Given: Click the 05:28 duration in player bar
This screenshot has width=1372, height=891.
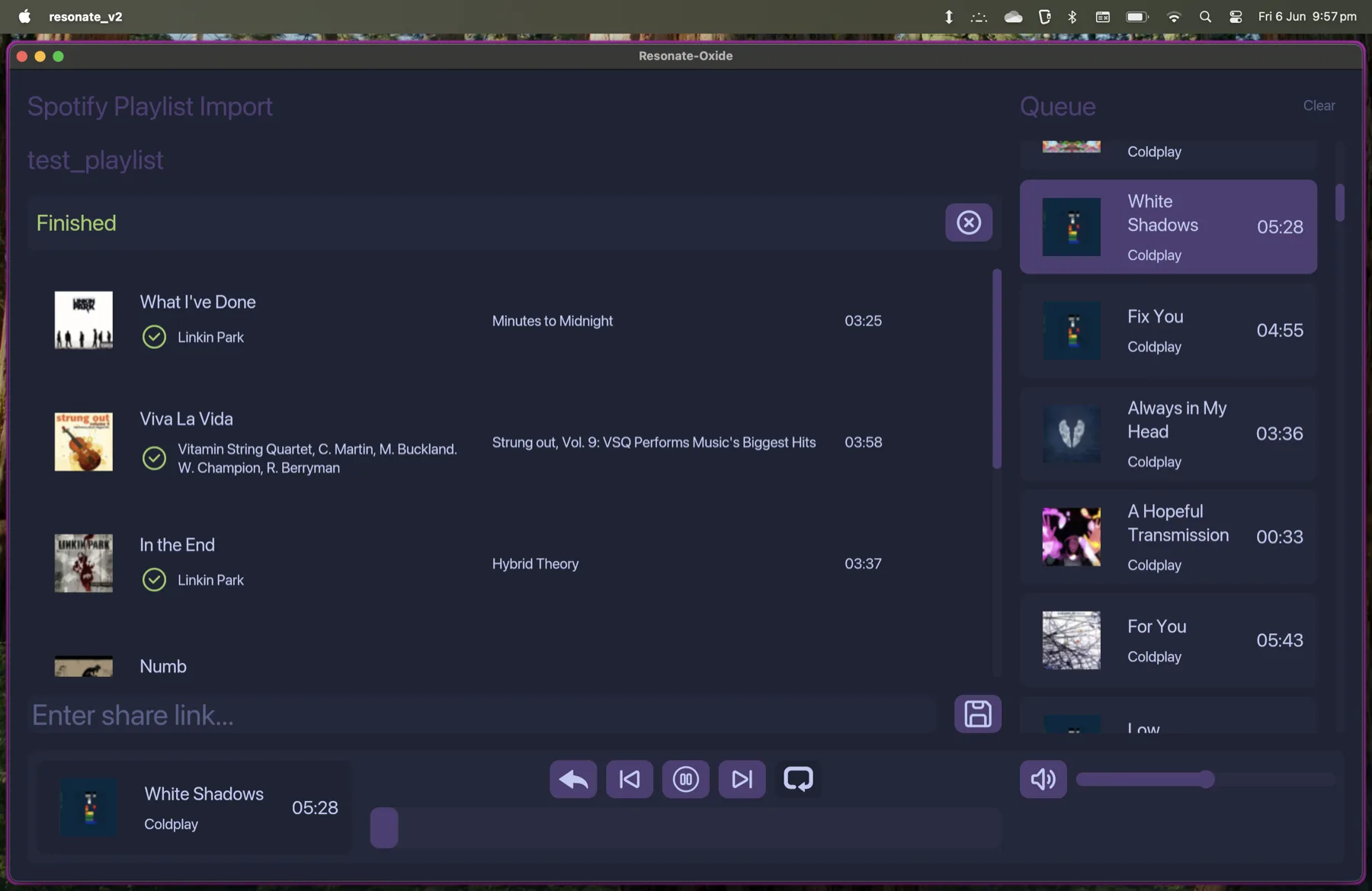Looking at the screenshot, I should click(315, 808).
